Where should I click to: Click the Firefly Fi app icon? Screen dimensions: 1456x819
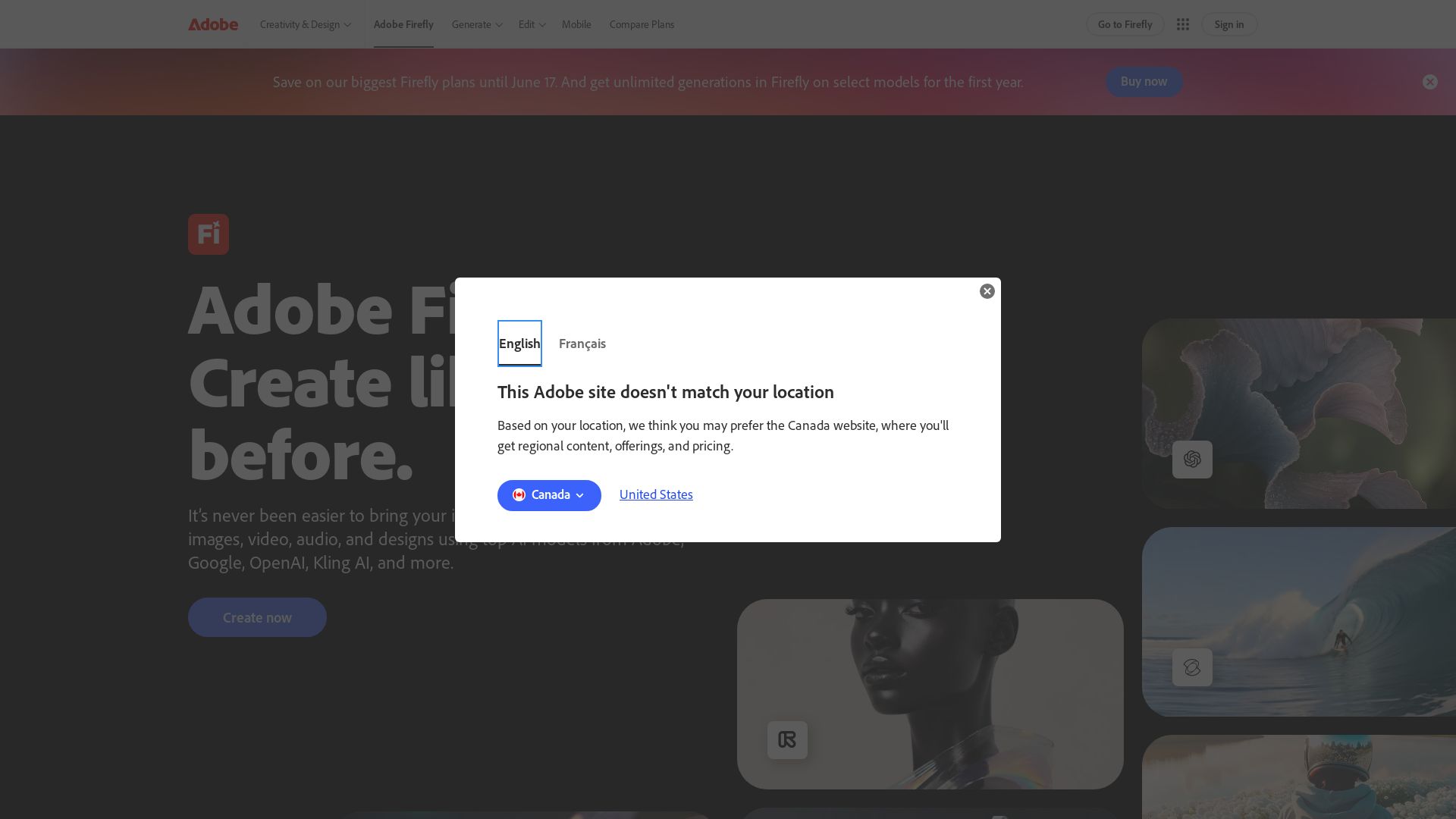tap(209, 234)
